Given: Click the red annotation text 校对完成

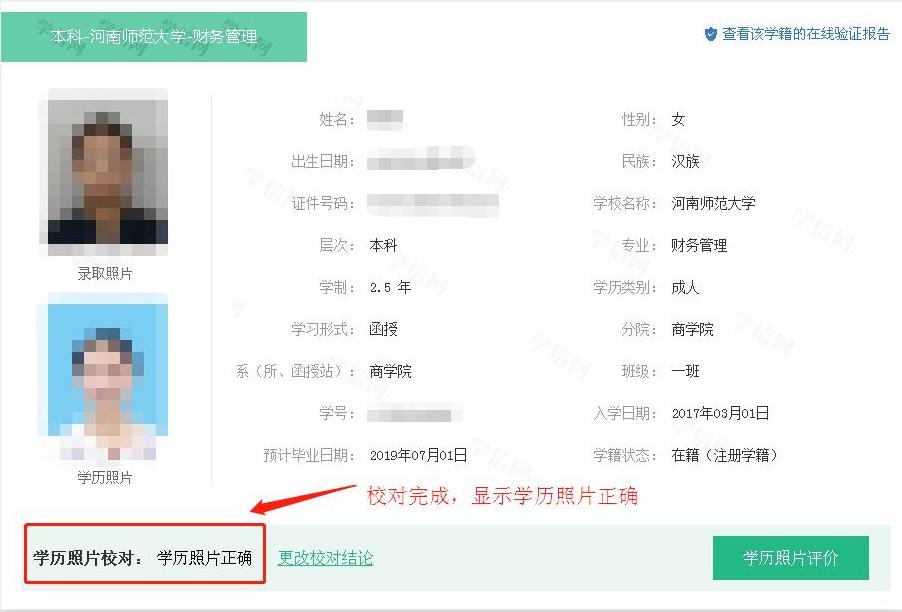Looking at the screenshot, I should 408,496.
